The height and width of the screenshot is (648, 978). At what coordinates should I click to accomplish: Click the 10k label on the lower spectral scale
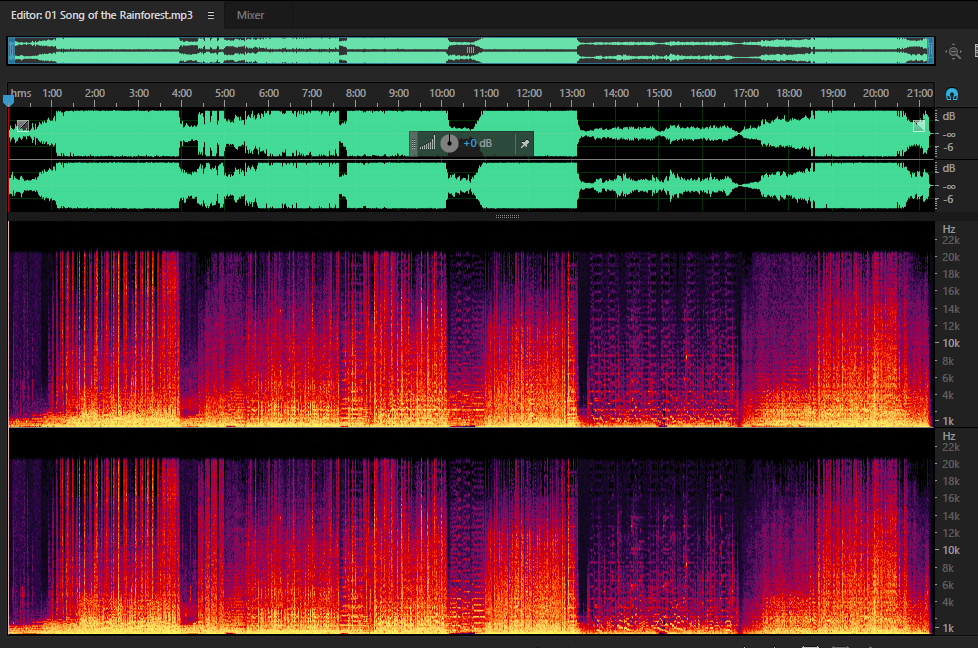[951, 550]
